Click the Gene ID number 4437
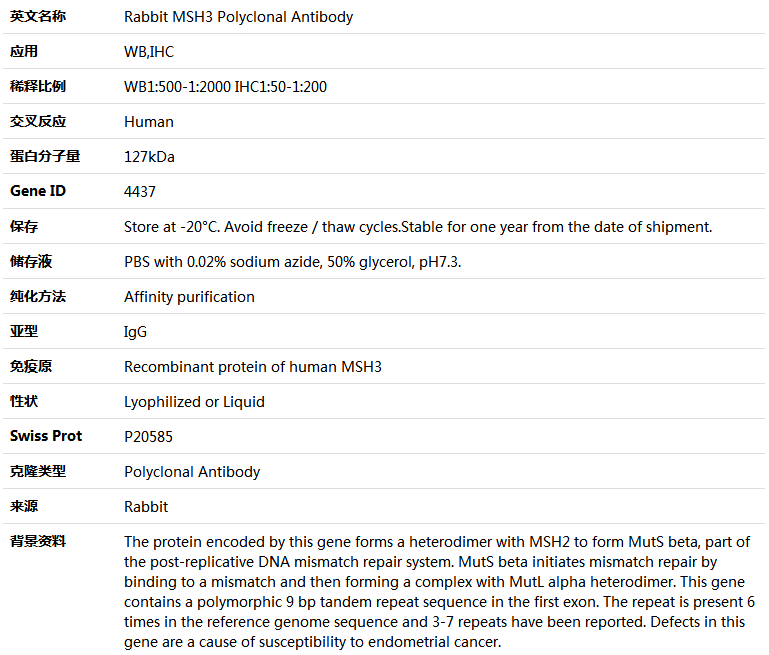The height and width of the screenshot is (655, 769). pyautogui.click(x=140, y=191)
